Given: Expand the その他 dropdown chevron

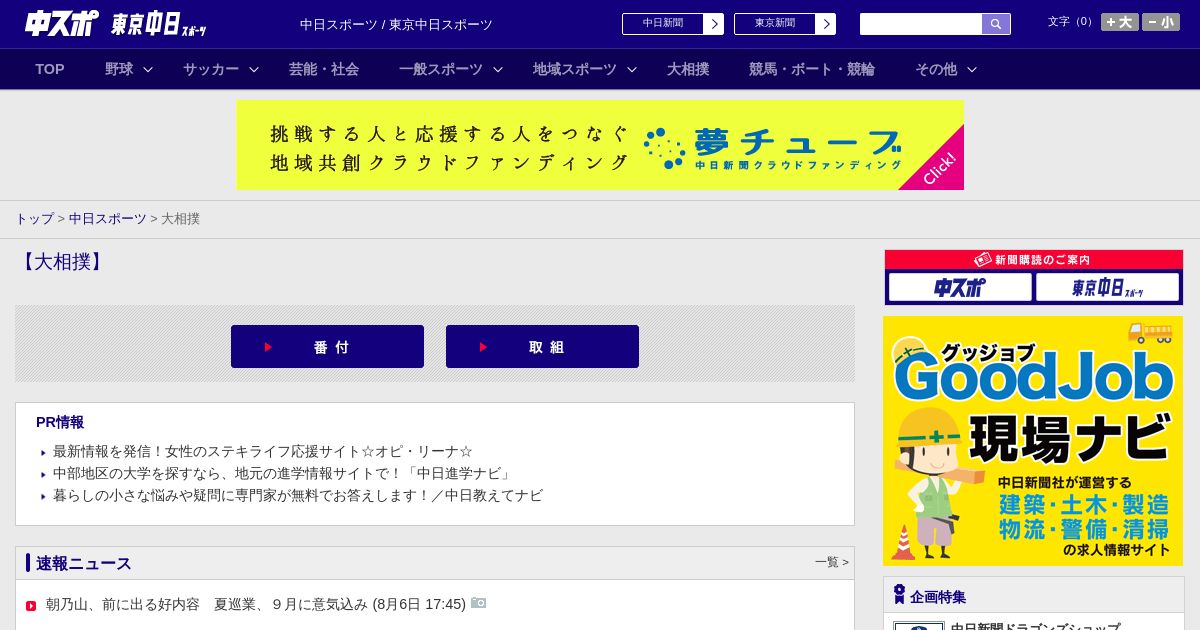Looking at the screenshot, I should [972, 69].
